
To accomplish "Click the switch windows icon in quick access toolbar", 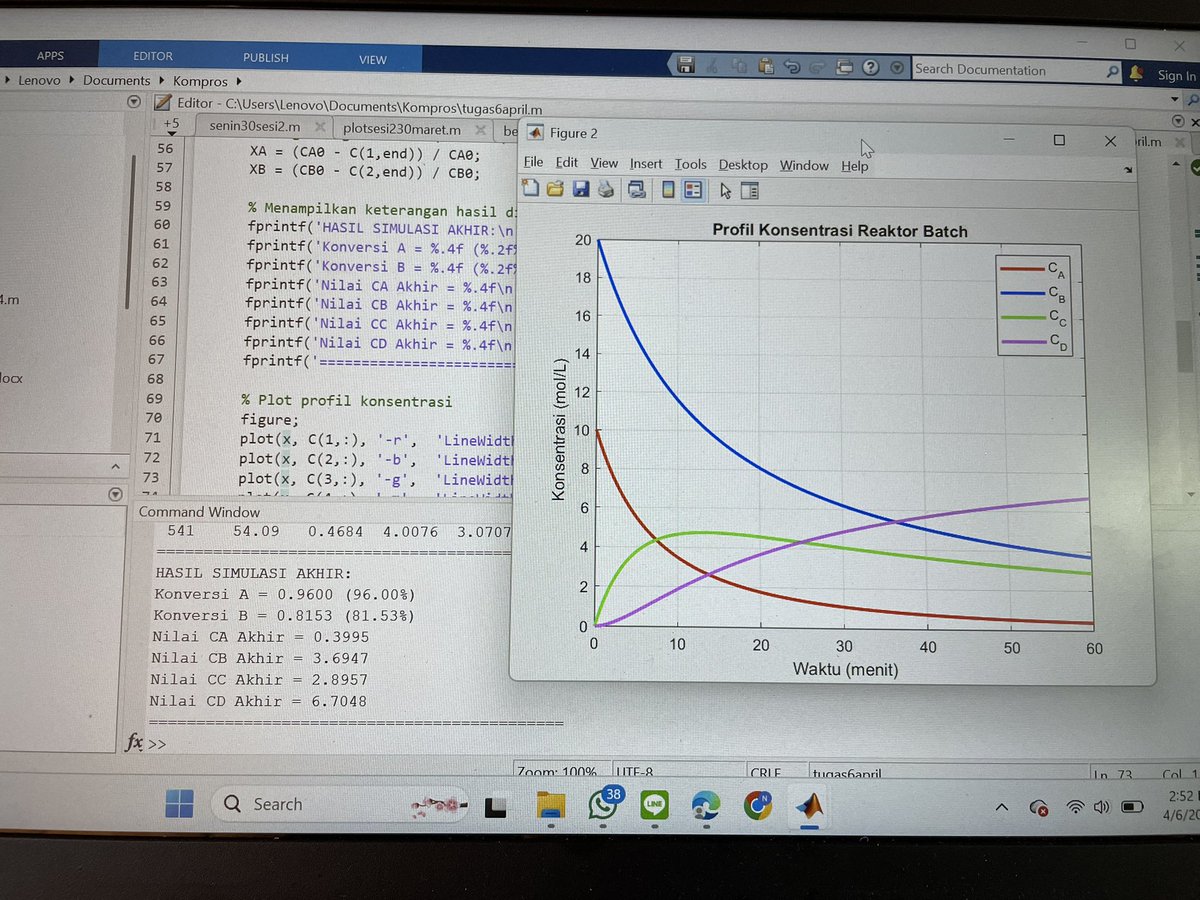I will (844, 67).
